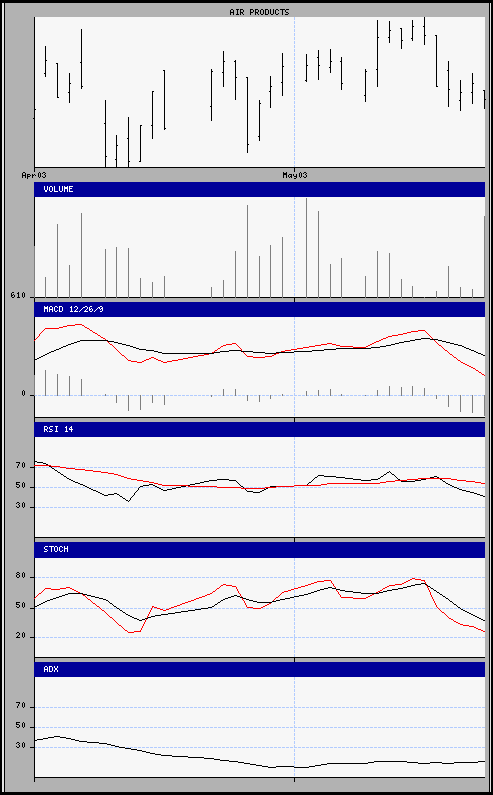Click the AIR PRODUCTS chart title
Screen dimensions: 493x795
[x=259, y=12]
